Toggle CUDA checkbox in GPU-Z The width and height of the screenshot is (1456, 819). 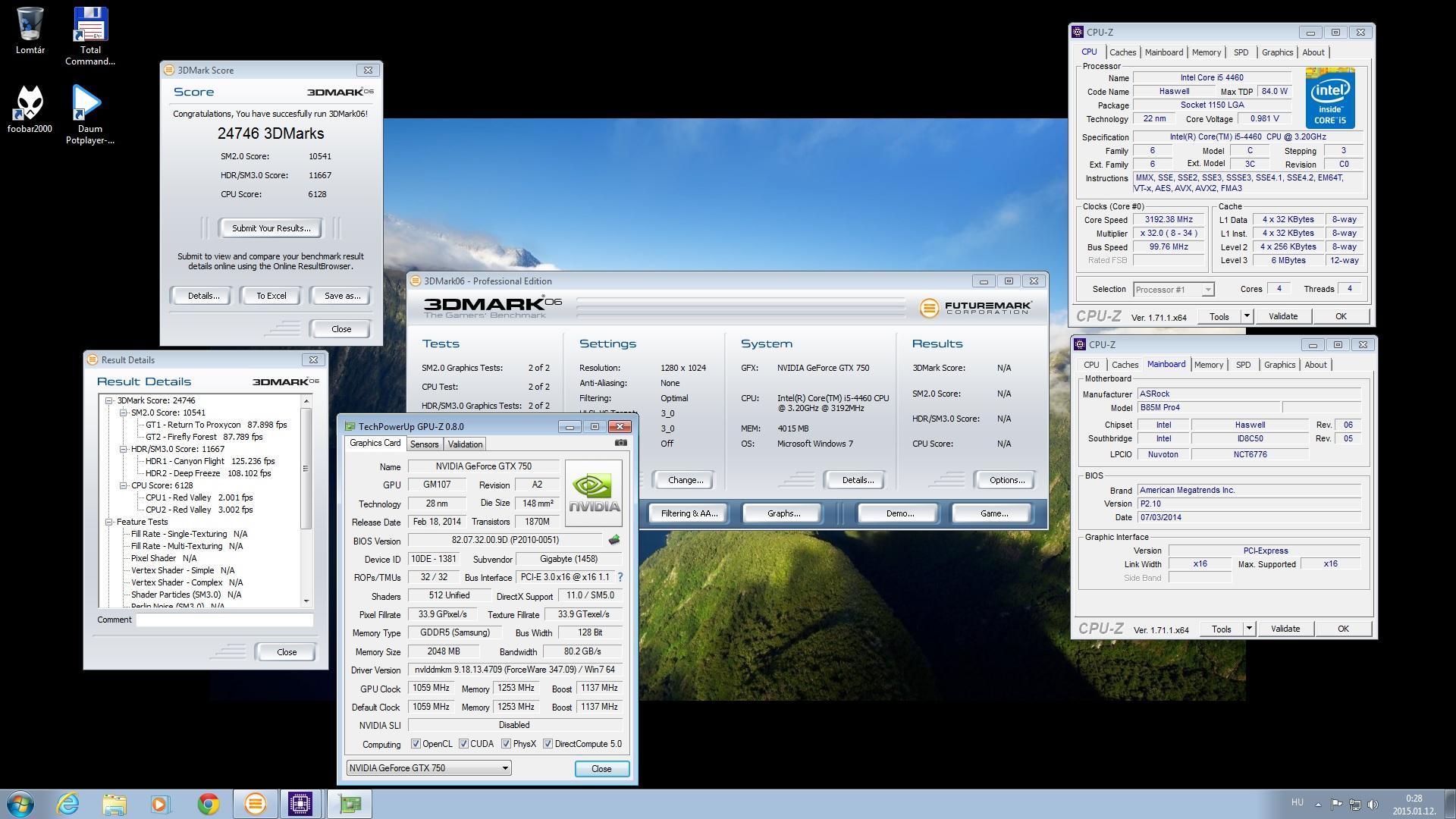[x=463, y=744]
